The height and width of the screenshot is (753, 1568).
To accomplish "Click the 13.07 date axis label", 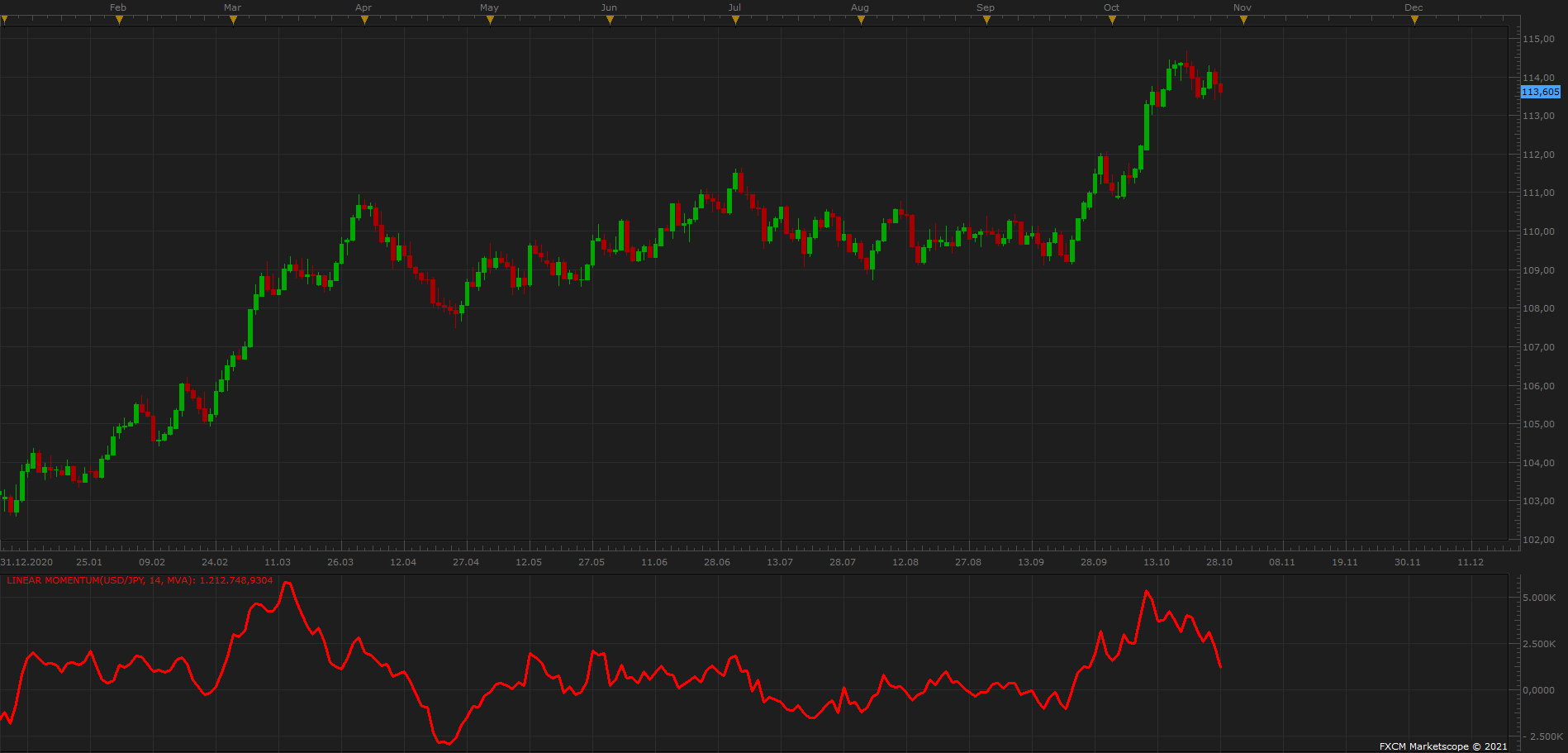I will point(780,562).
